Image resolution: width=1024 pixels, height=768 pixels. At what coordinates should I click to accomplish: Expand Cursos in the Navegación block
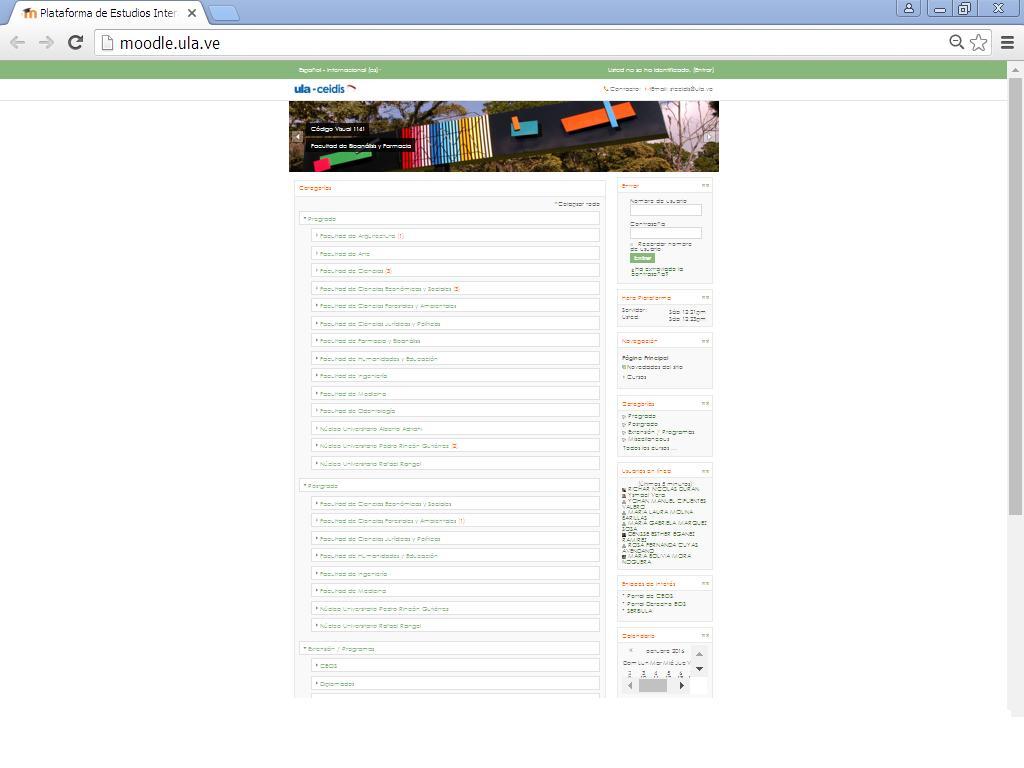tap(624, 377)
